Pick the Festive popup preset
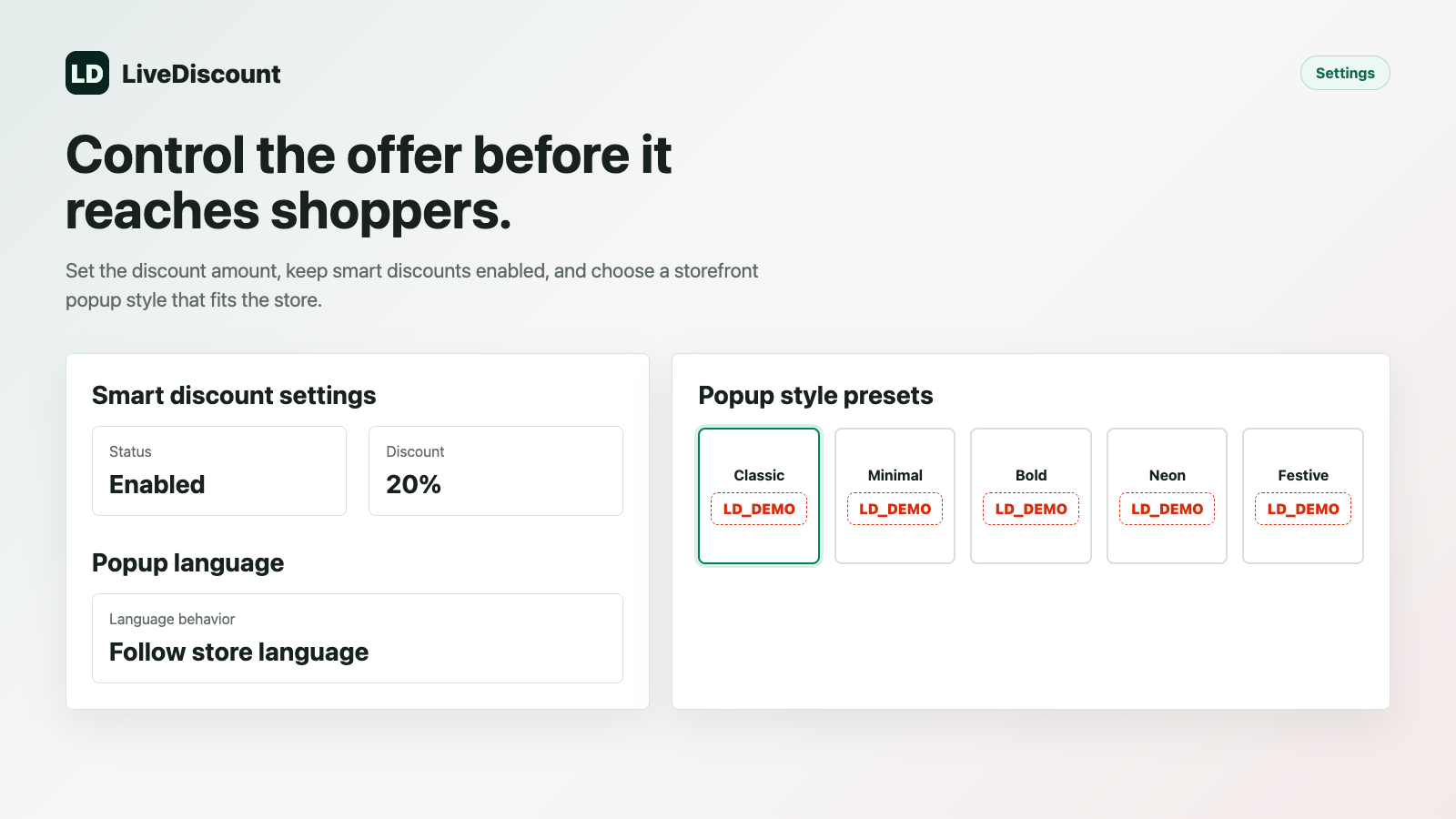The width and height of the screenshot is (1456, 819). point(1303,496)
